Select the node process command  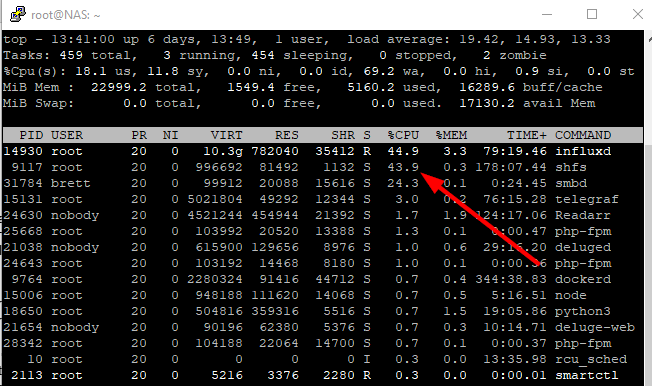(x=571, y=295)
